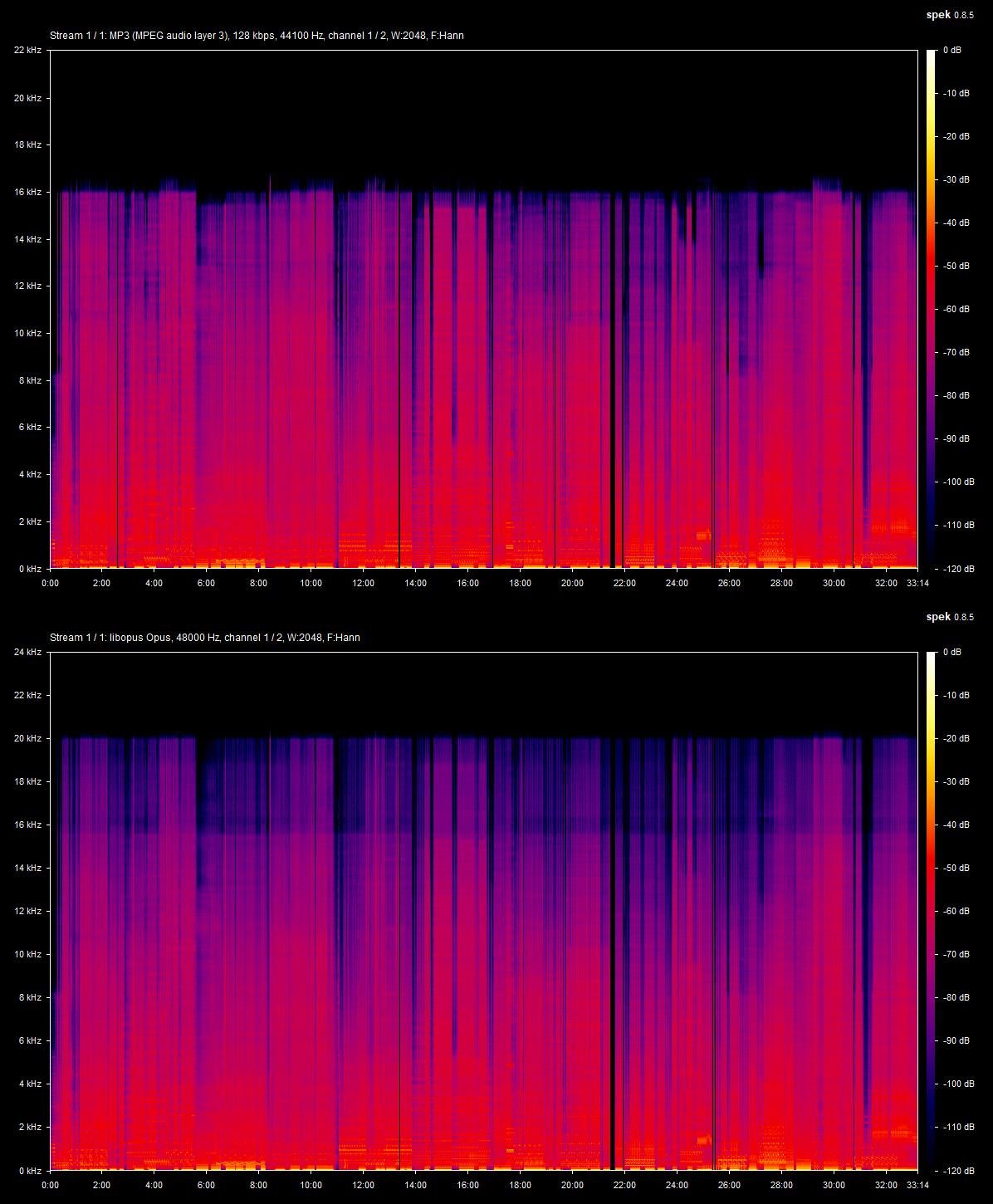This screenshot has width=993, height=1204.
Task: Click the 8 kHz label on Opus spectrogram
Action: 31,997
